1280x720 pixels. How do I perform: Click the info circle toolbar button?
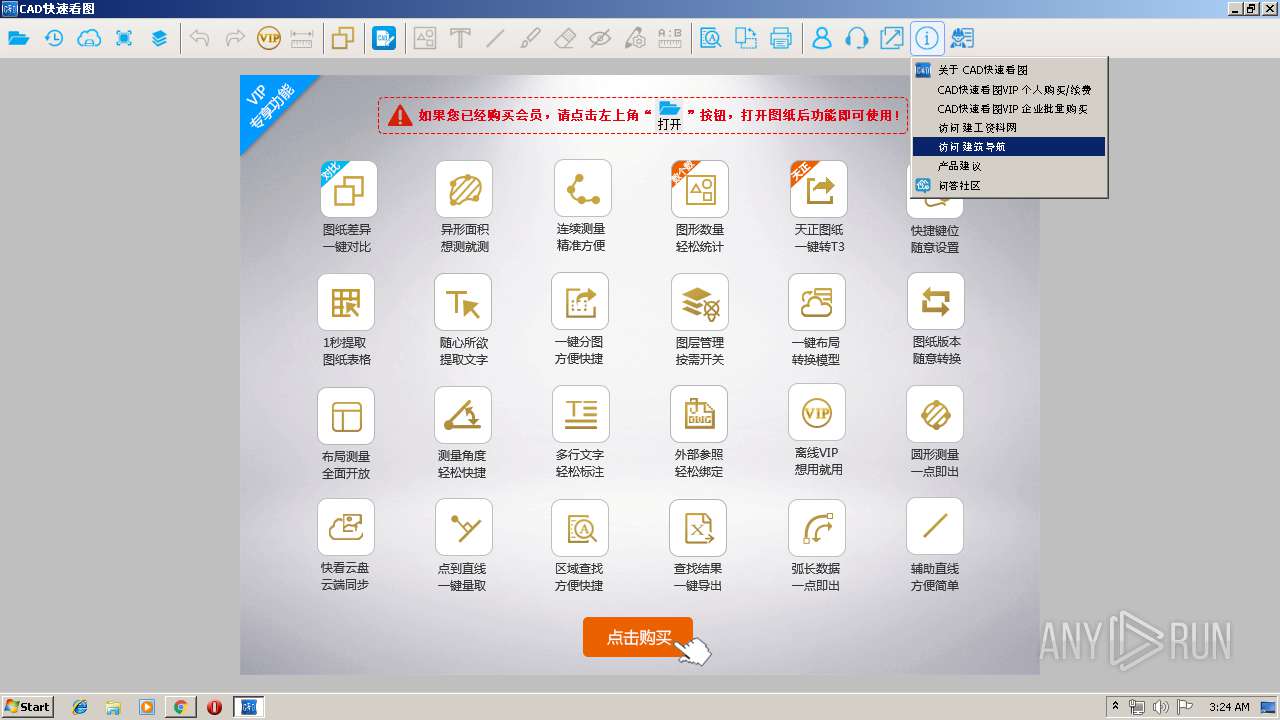[x=927, y=39]
